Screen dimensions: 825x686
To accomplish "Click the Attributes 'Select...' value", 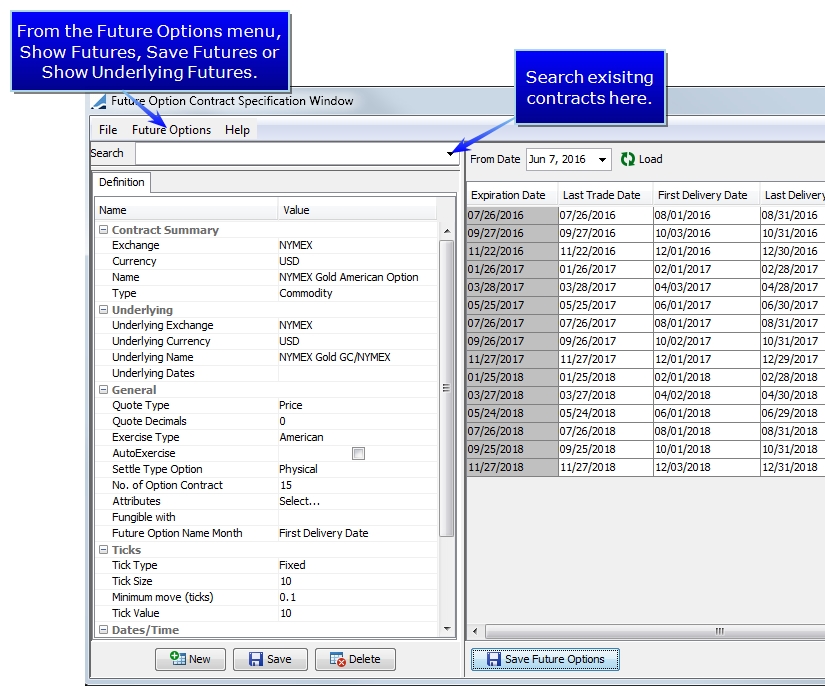I will tap(299, 501).
